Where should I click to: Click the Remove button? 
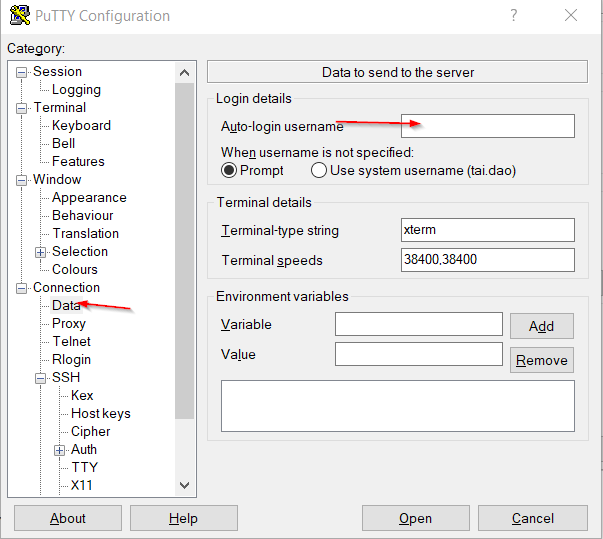541,360
